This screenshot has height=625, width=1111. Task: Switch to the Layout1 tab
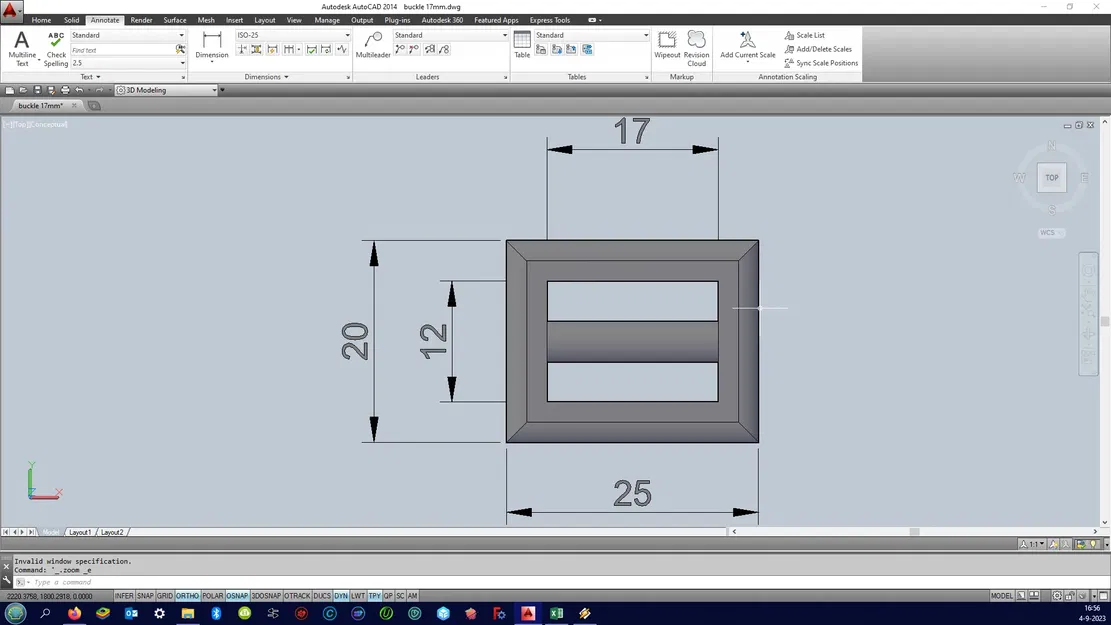[79, 532]
